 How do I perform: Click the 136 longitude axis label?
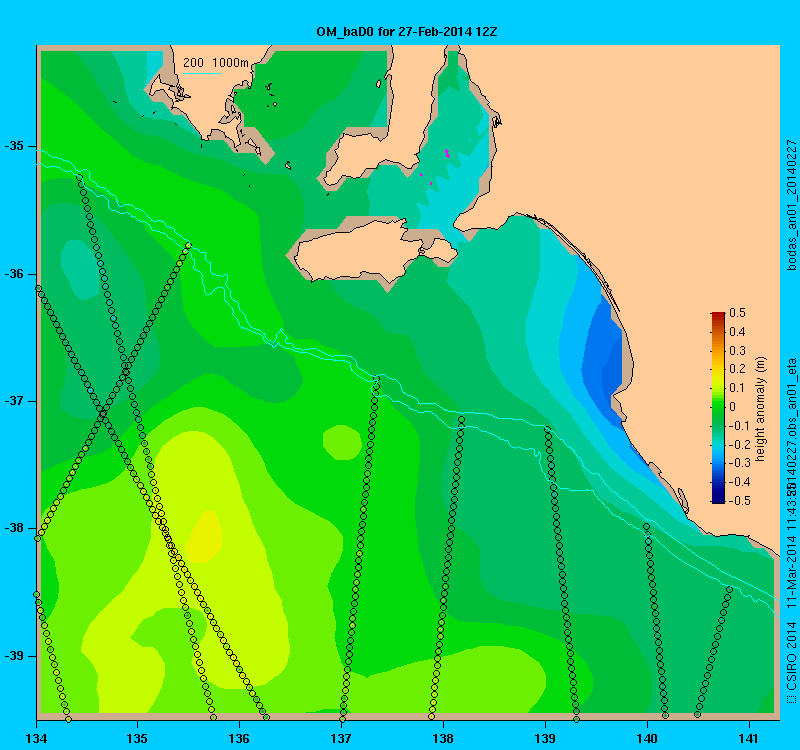(x=239, y=738)
